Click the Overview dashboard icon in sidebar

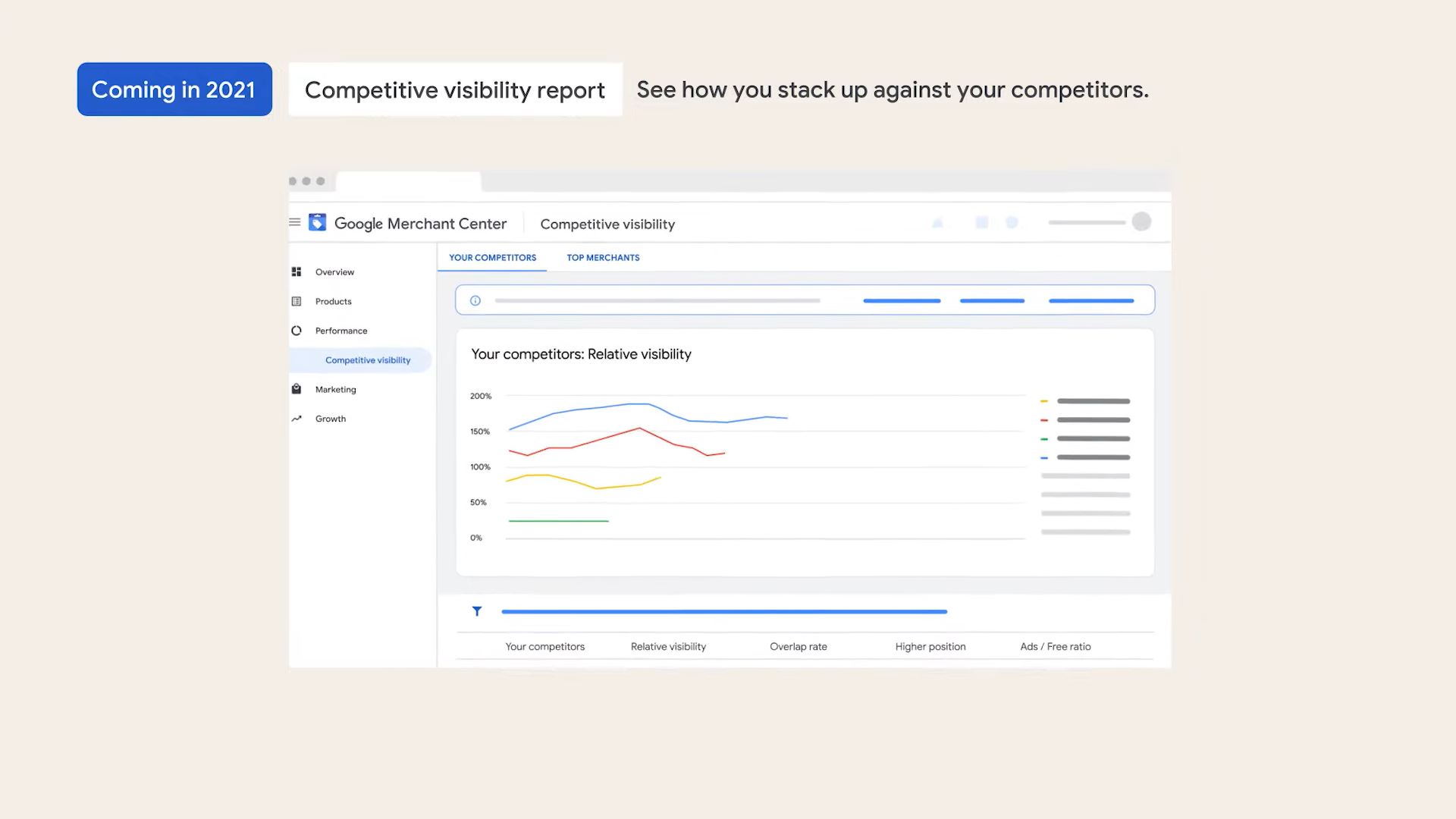[297, 271]
